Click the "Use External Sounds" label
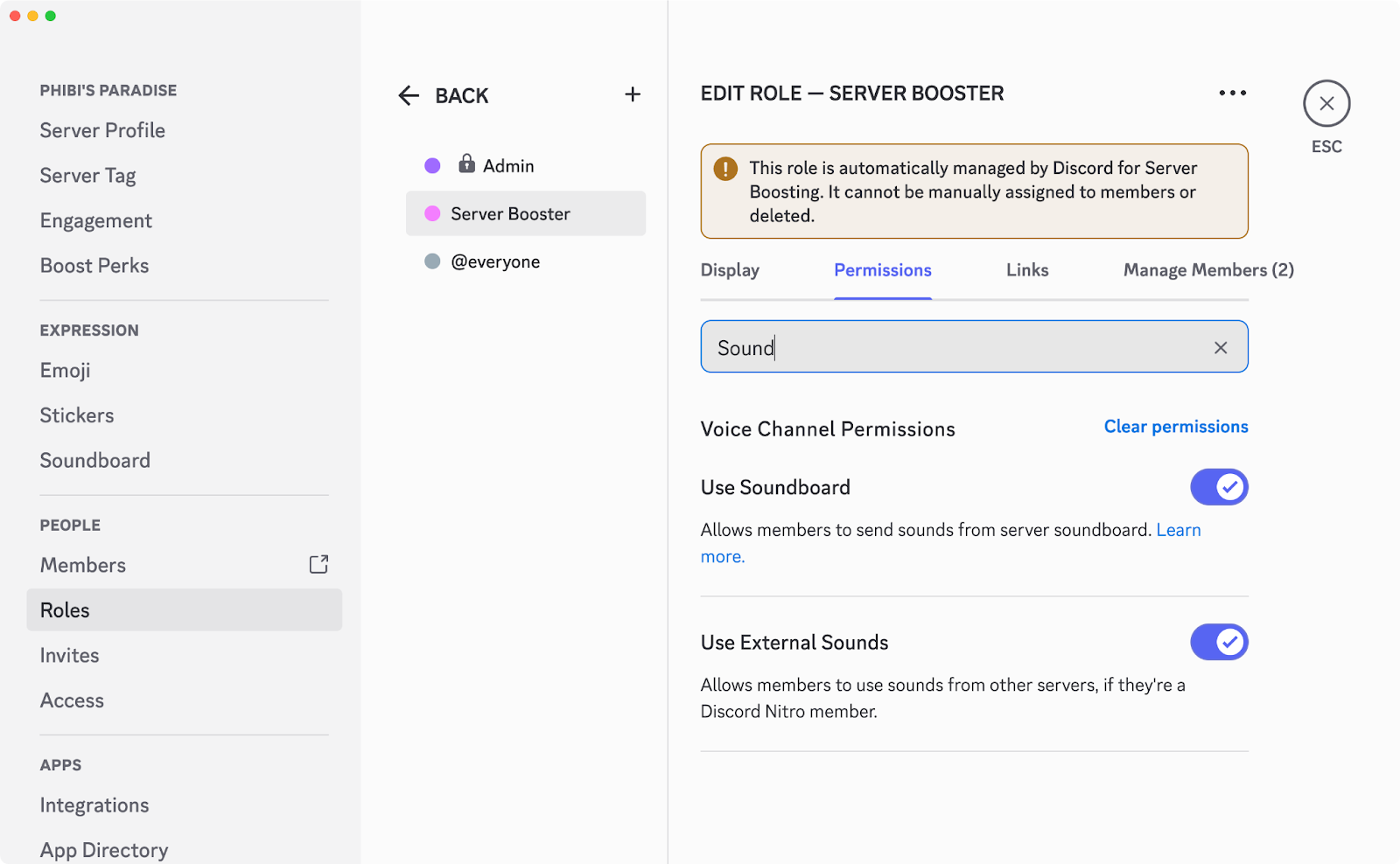The width and height of the screenshot is (1400, 864). click(794, 642)
